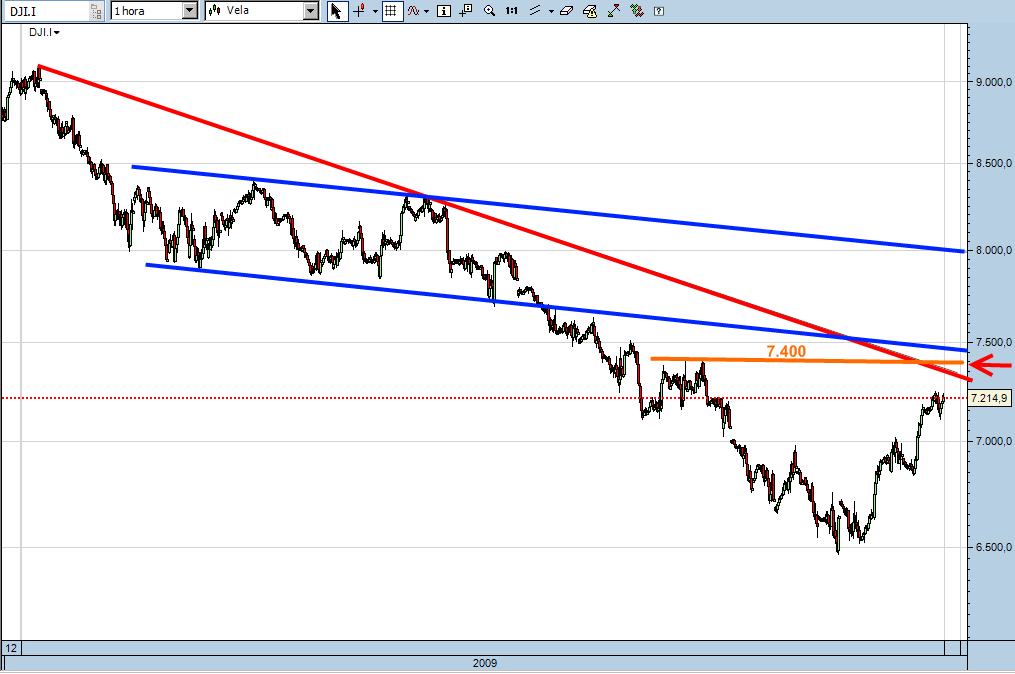Click the 7.214,9 current price label

pyautogui.click(x=988, y=398)
